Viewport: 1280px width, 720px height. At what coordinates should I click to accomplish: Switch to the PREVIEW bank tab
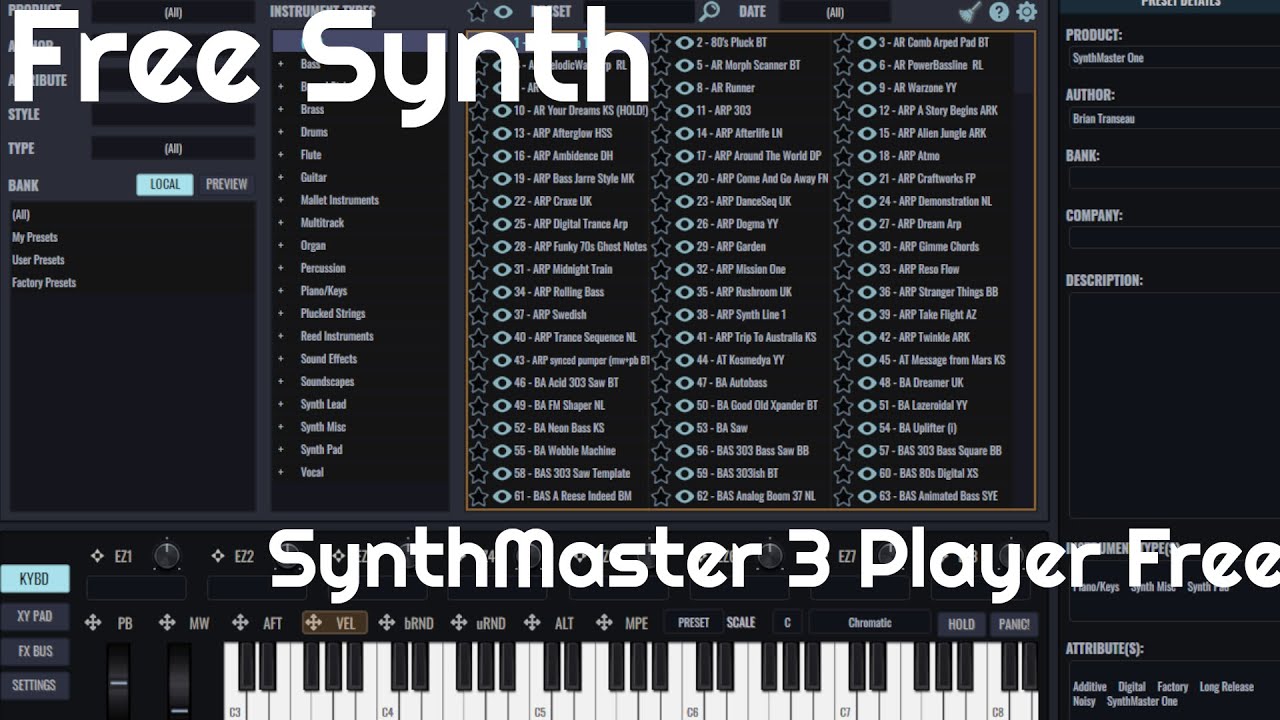[227, 184]
